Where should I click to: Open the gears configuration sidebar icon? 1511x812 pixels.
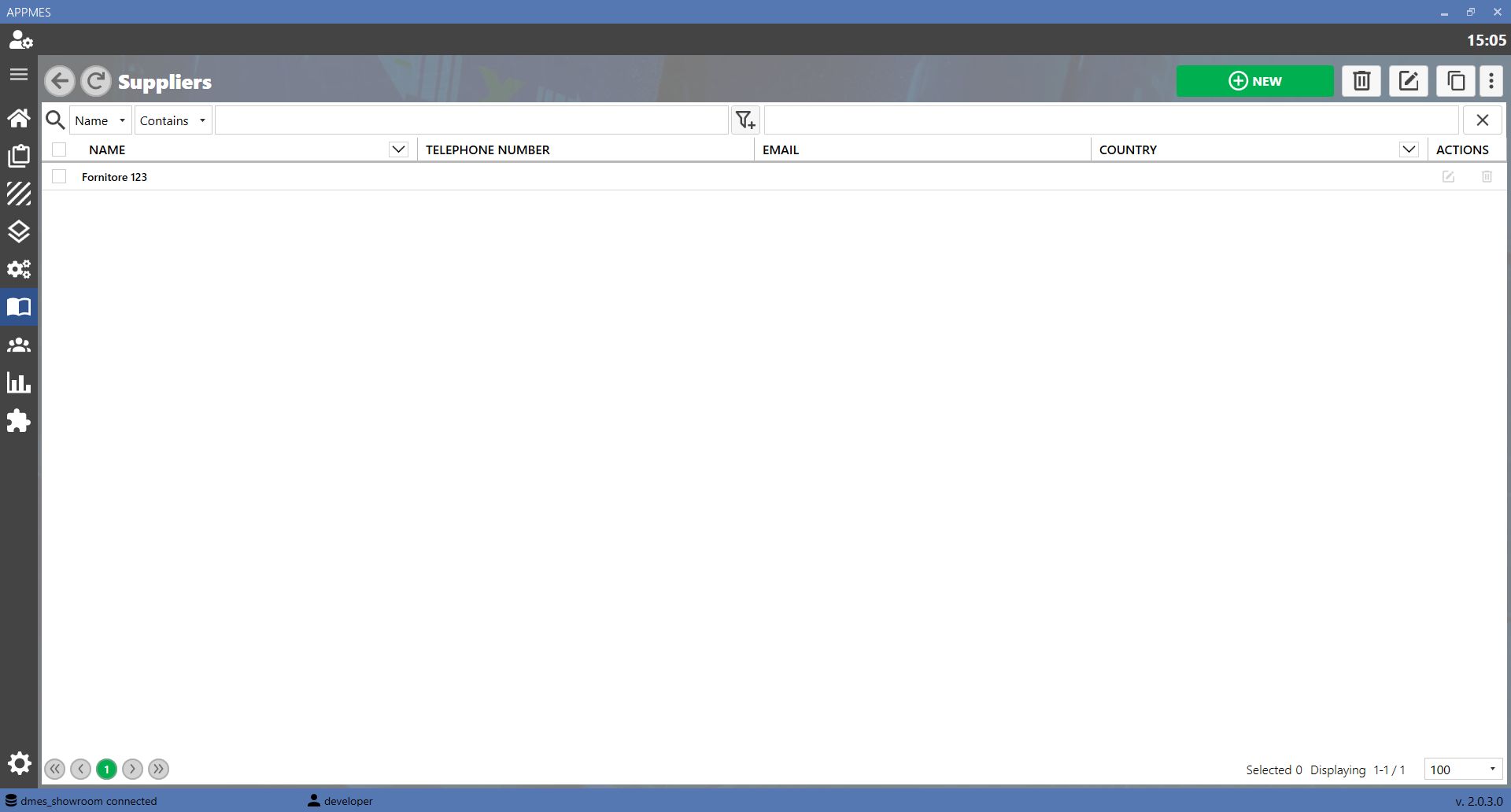coord(19,269)
